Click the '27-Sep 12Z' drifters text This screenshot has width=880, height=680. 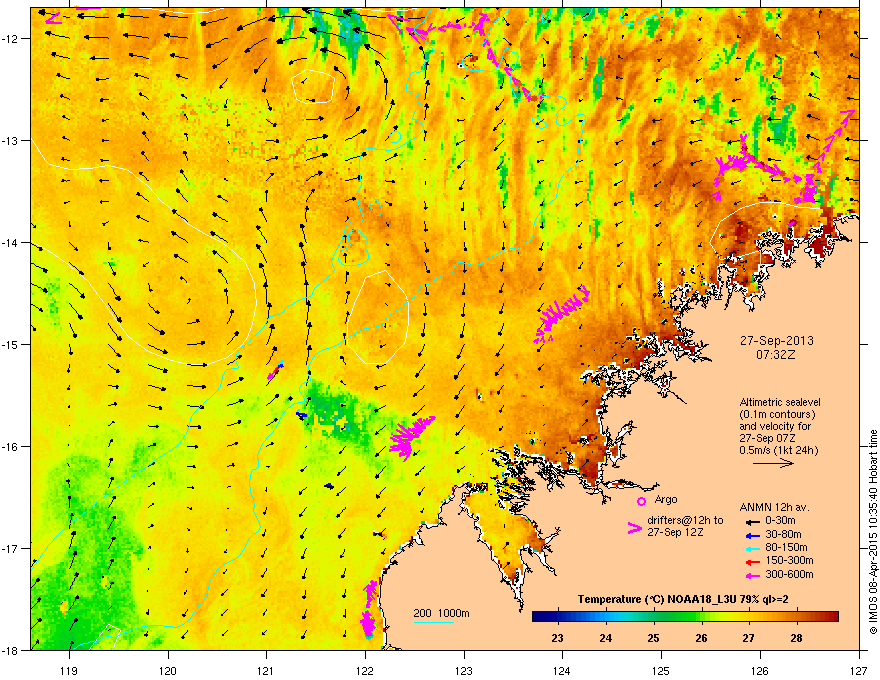[675, 532]
